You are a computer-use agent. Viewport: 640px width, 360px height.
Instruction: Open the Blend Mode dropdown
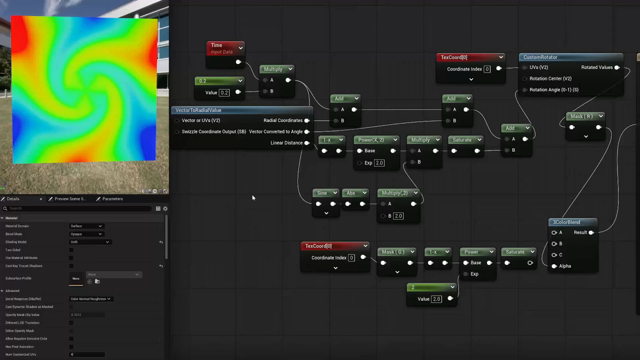coord(86,234)
